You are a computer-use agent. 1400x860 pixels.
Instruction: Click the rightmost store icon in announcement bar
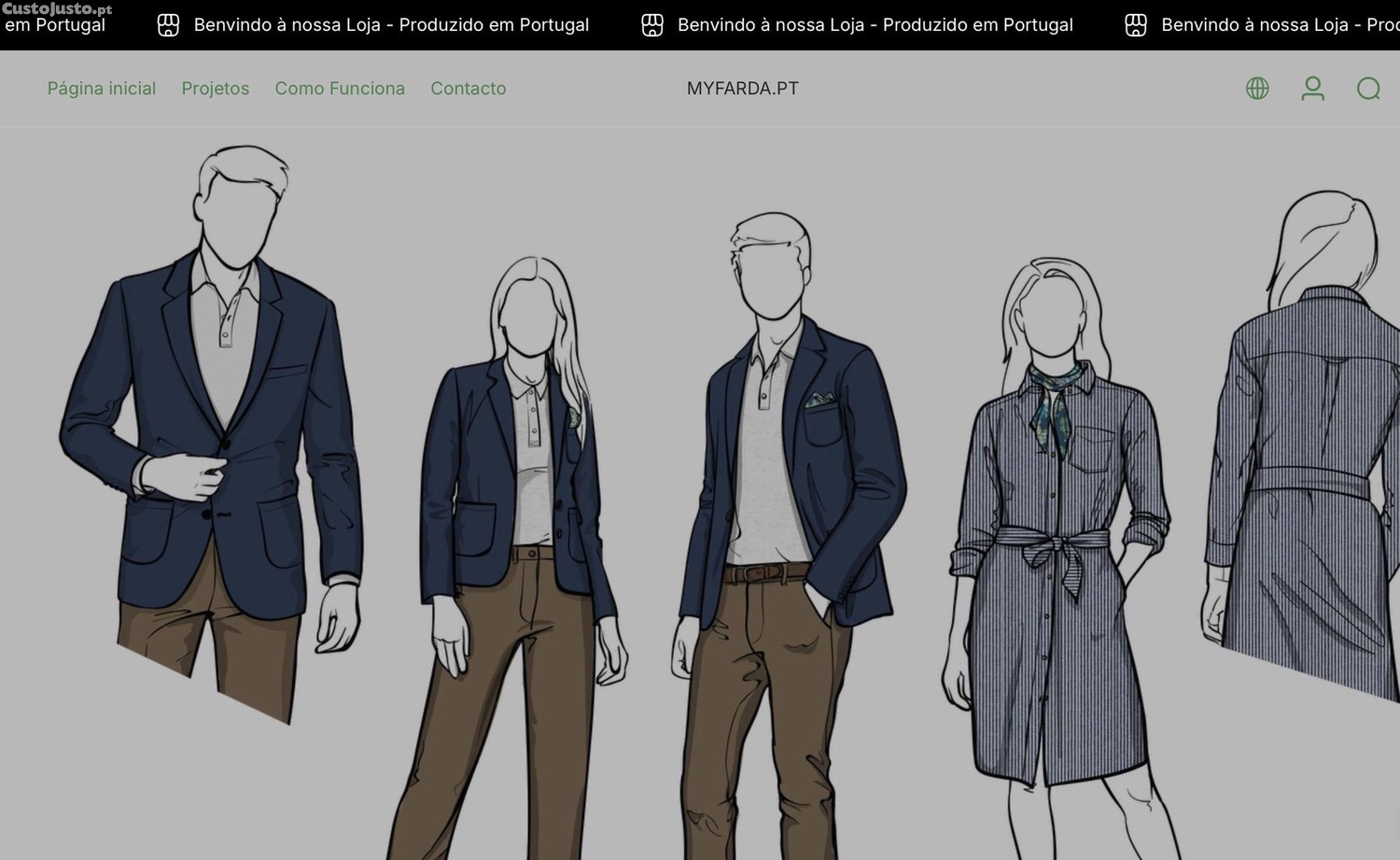pos(1136,25)
